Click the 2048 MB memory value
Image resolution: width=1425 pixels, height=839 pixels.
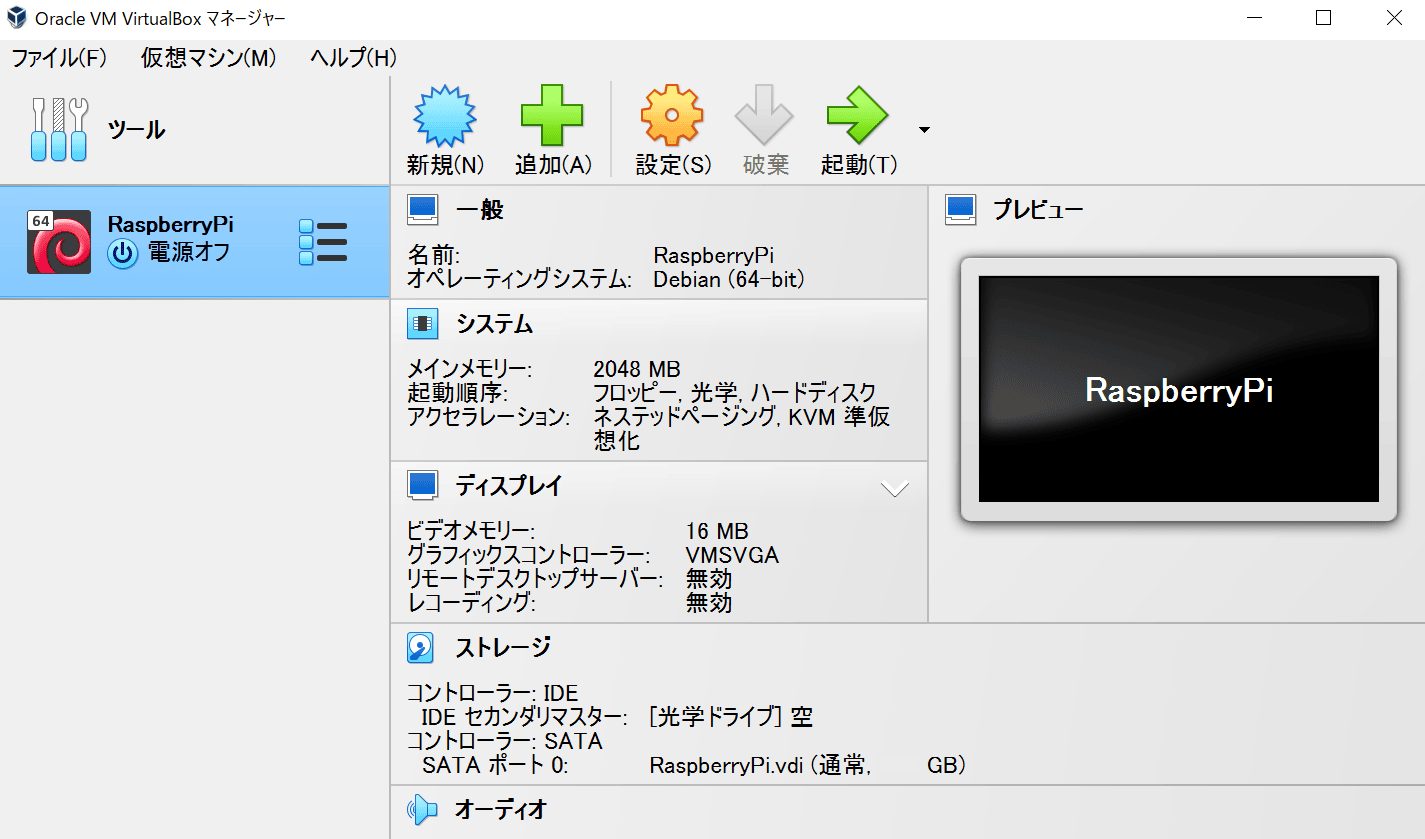coord(637,369)
